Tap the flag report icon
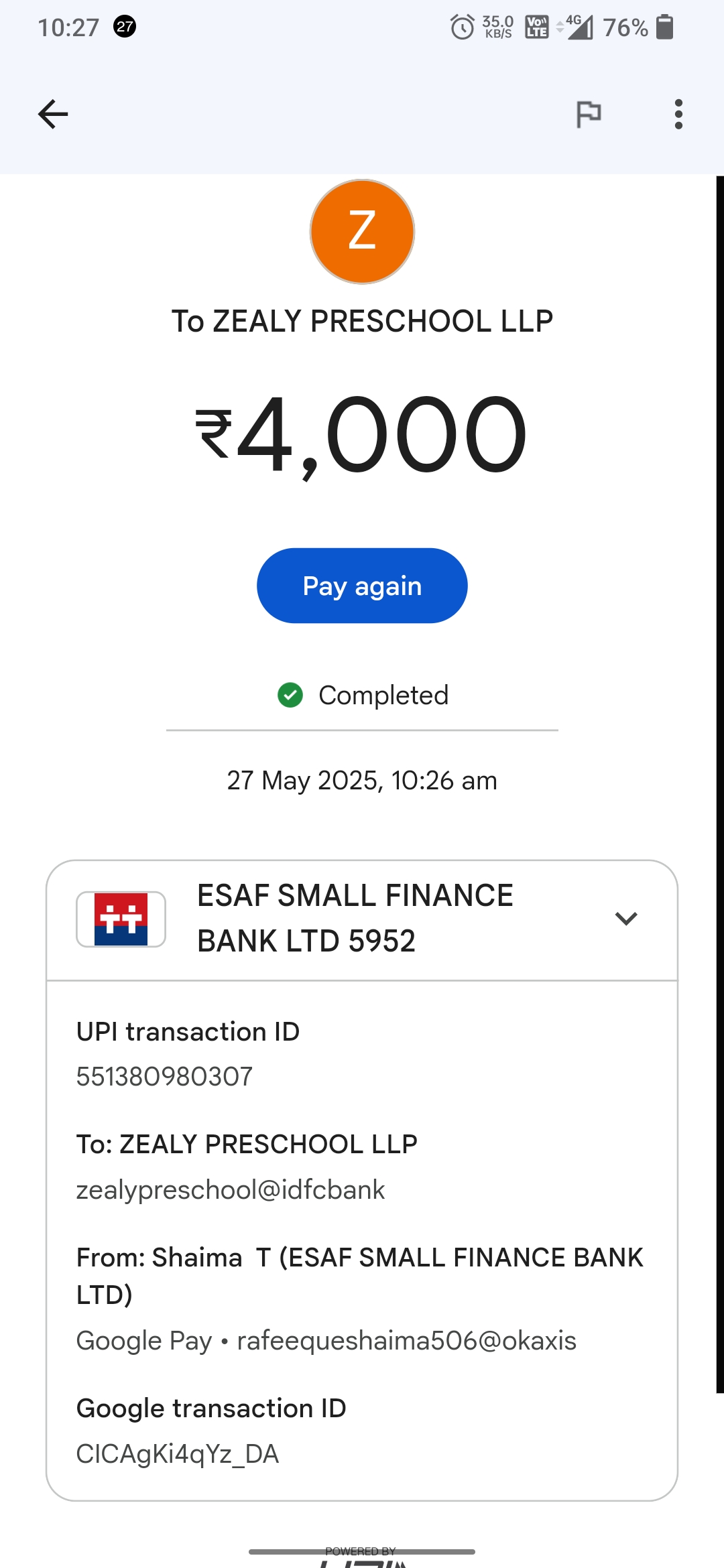 589,114
